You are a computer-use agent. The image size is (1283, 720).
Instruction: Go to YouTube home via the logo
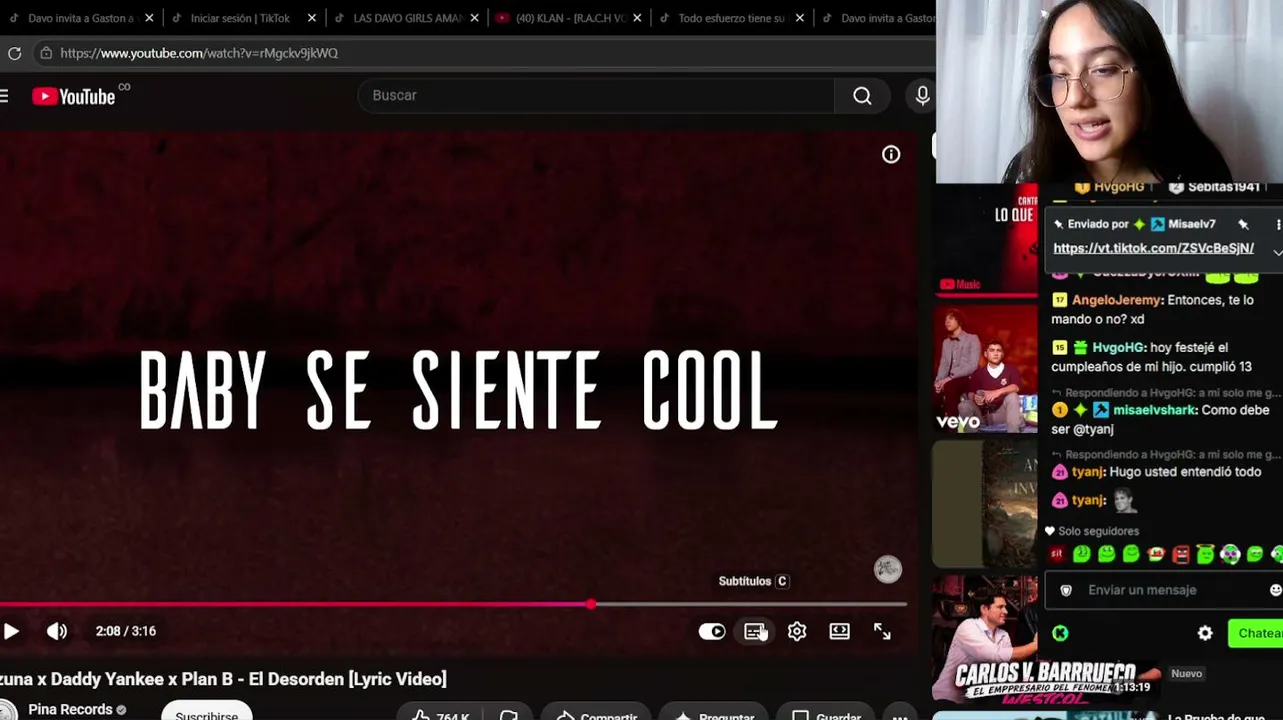click(74, 96)
